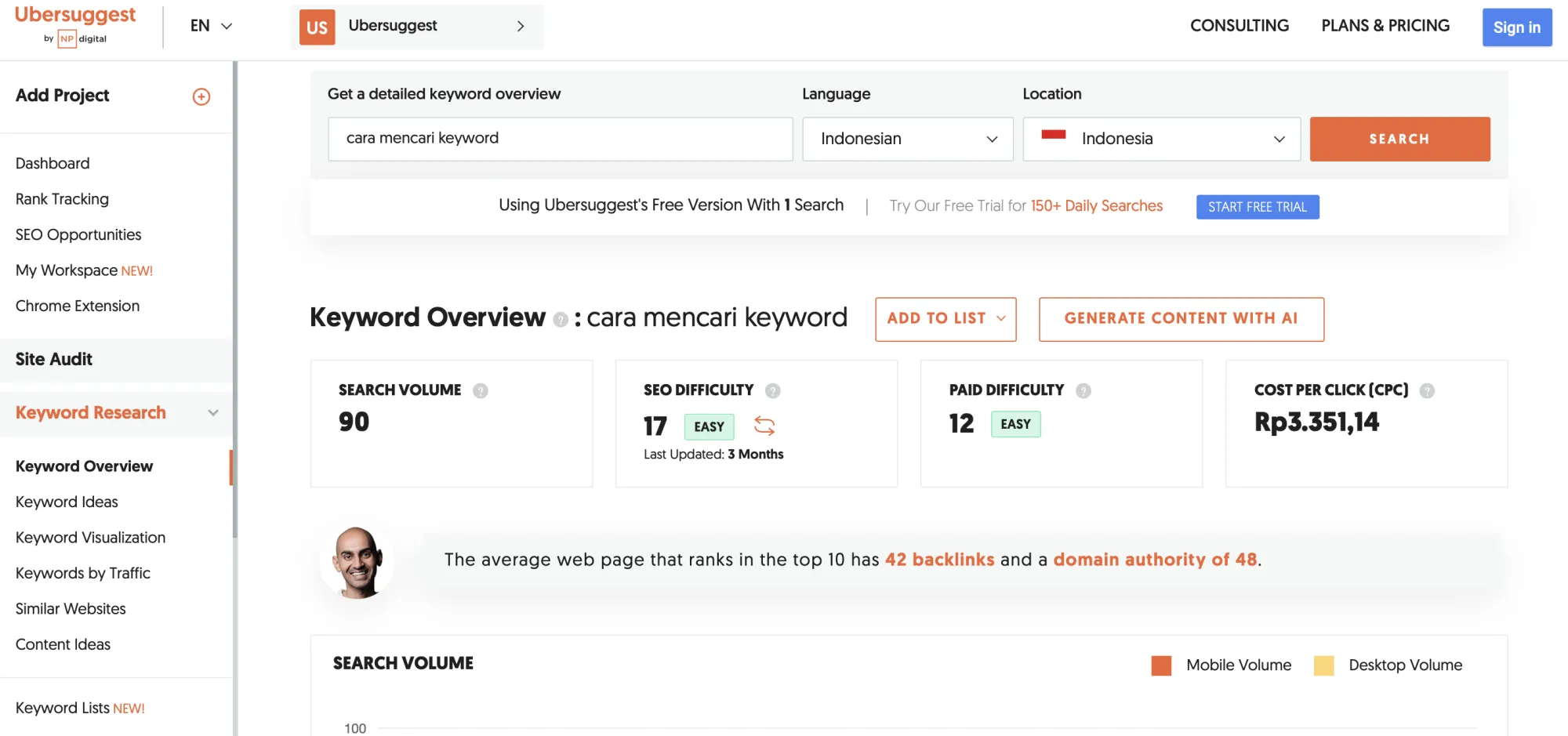Click the Keyword Overview question mark icon
Screen dimensions: 1568x736
click(561, 319)
